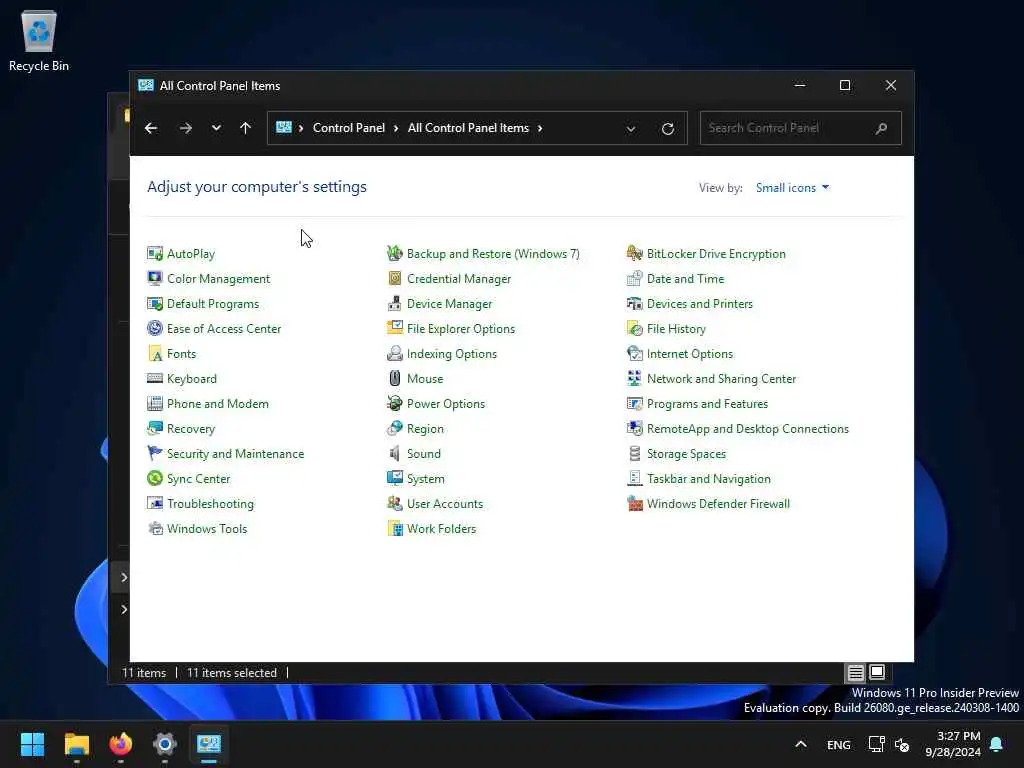The image size is (1024, 768).
Task: Open the Work Folders link
Action: coord(441,528)
